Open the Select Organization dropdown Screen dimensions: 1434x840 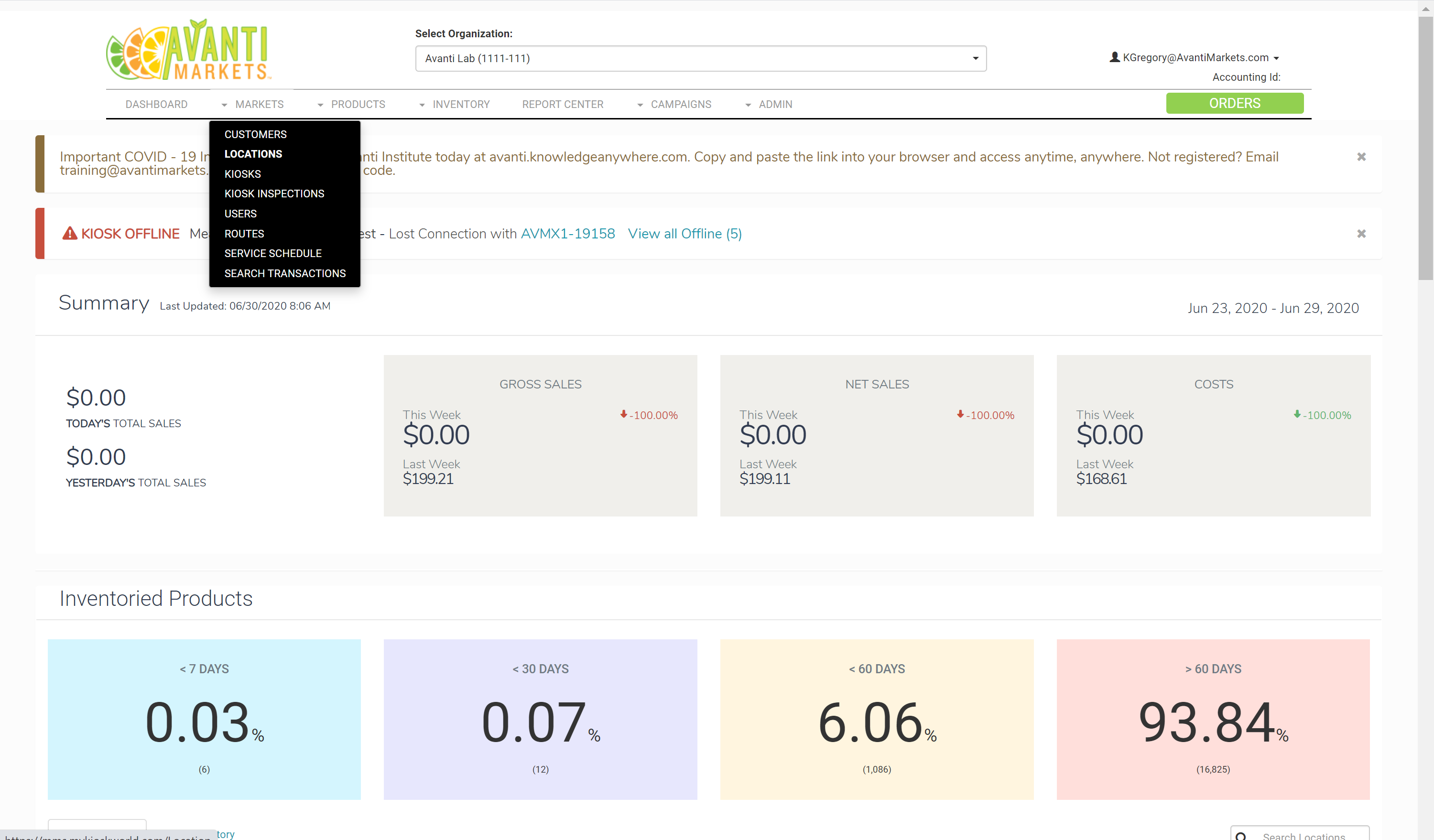[x=700, y=59]
